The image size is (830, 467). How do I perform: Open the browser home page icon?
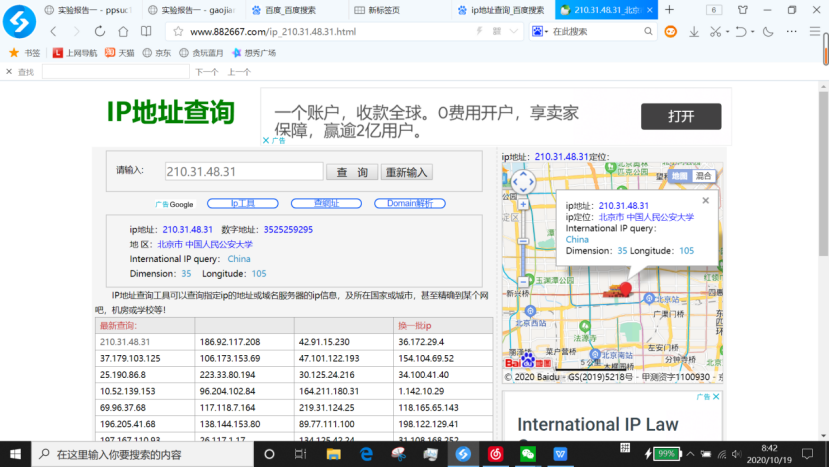123,32
